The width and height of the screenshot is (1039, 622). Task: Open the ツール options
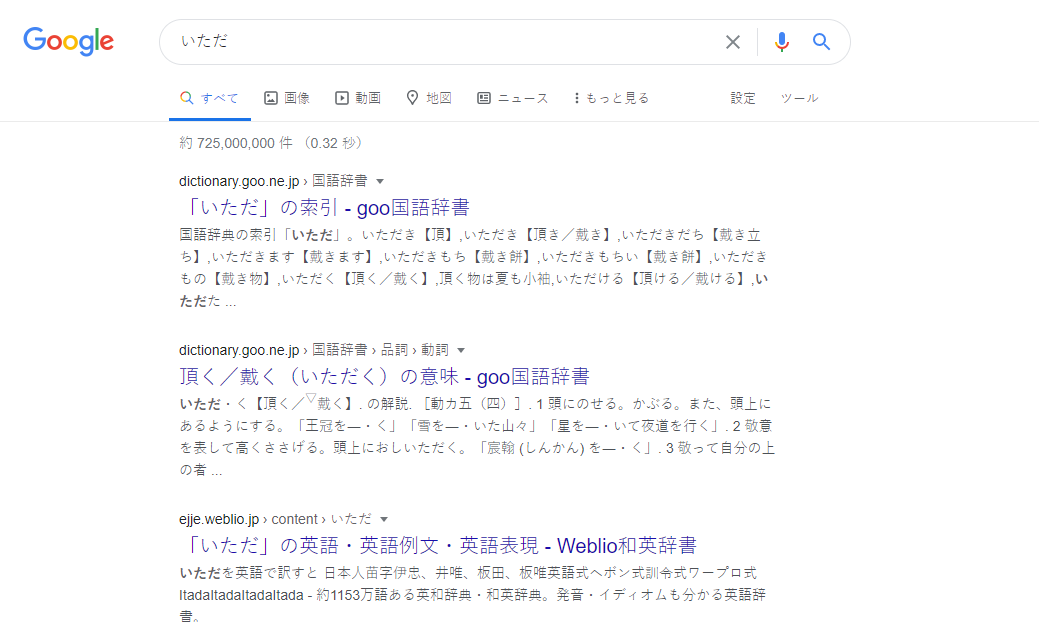pos(799,98)
